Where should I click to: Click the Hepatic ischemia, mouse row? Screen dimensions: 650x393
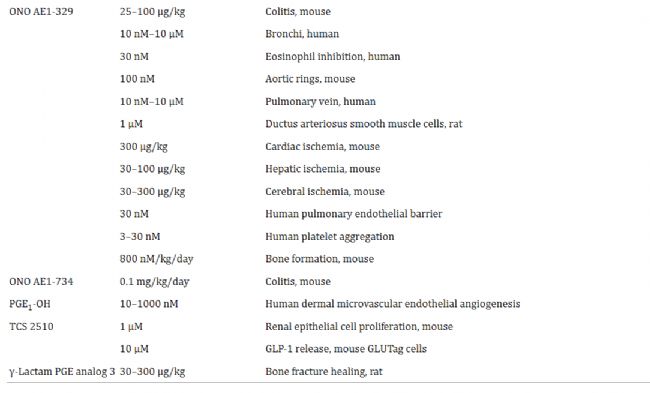pos(323,169)
